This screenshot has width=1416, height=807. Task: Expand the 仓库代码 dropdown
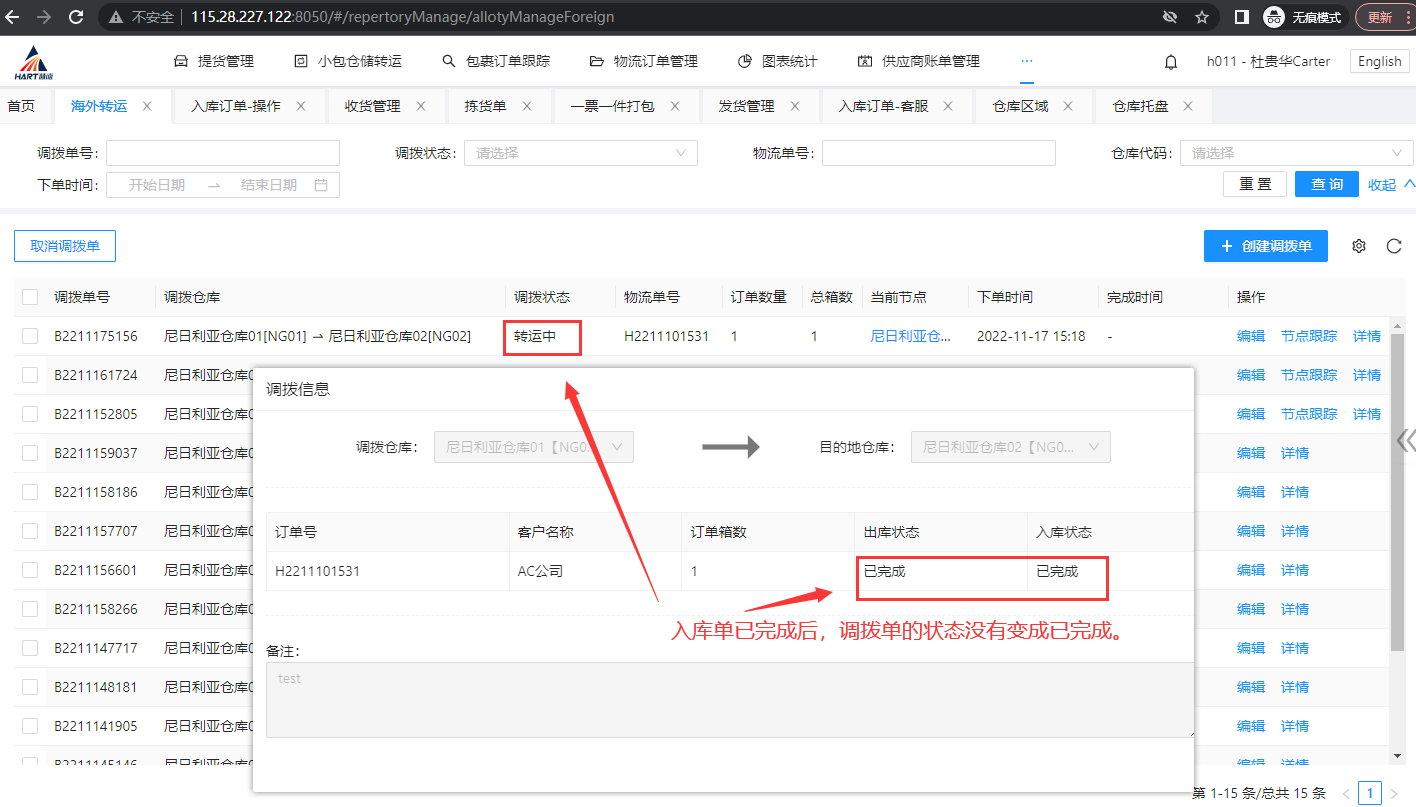1296,153
